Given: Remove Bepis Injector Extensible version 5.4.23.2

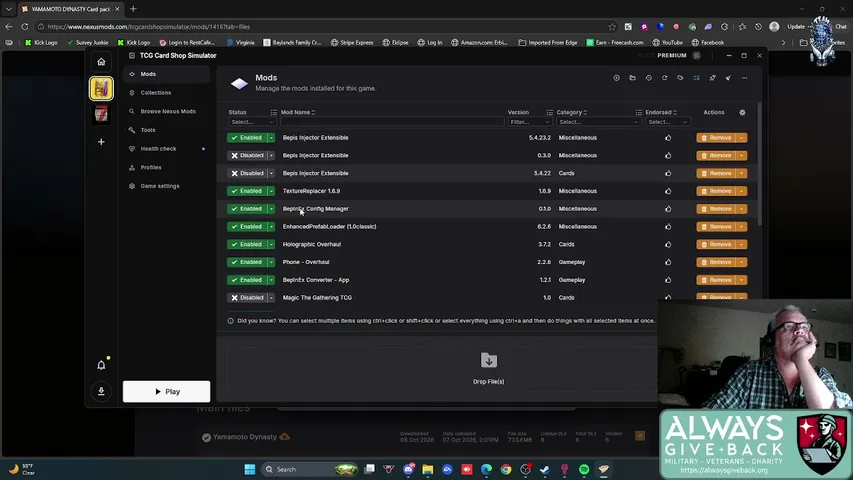Looking at the screenshot, I should [716, 138].
